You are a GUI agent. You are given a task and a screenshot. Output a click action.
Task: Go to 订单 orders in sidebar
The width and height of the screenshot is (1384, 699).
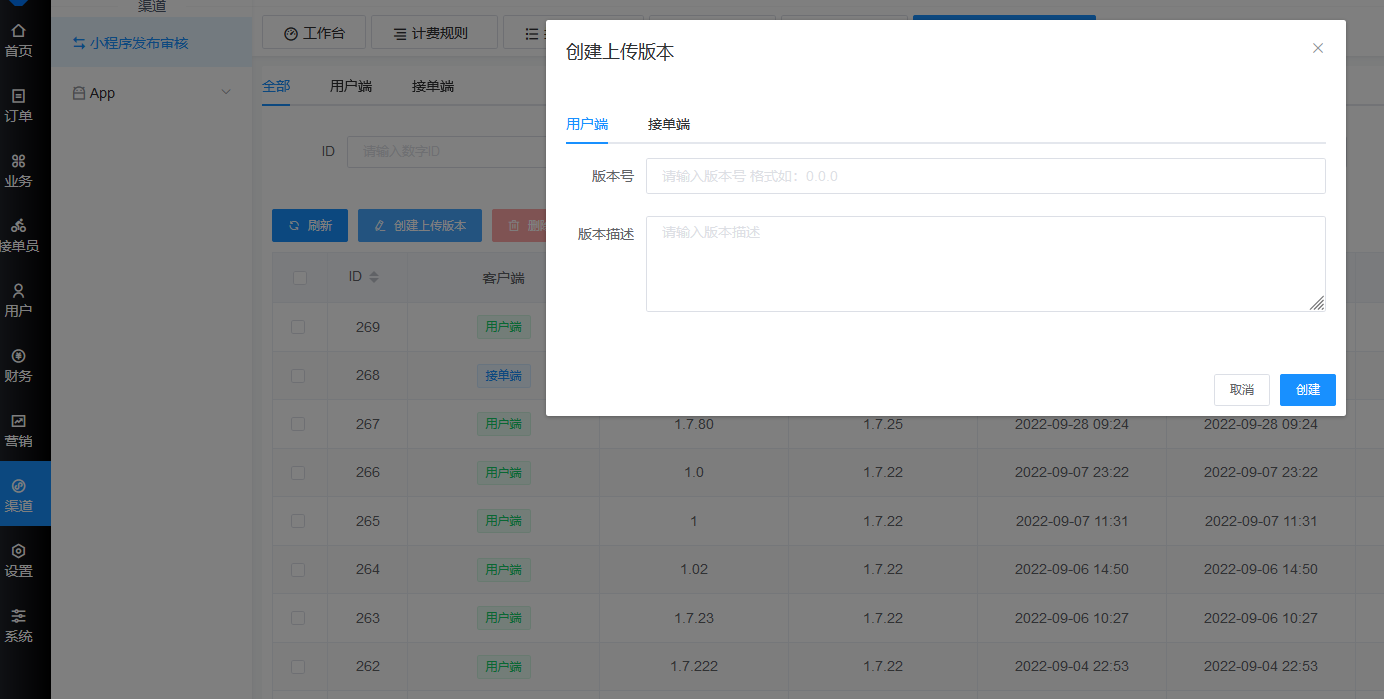coord(18,96)
